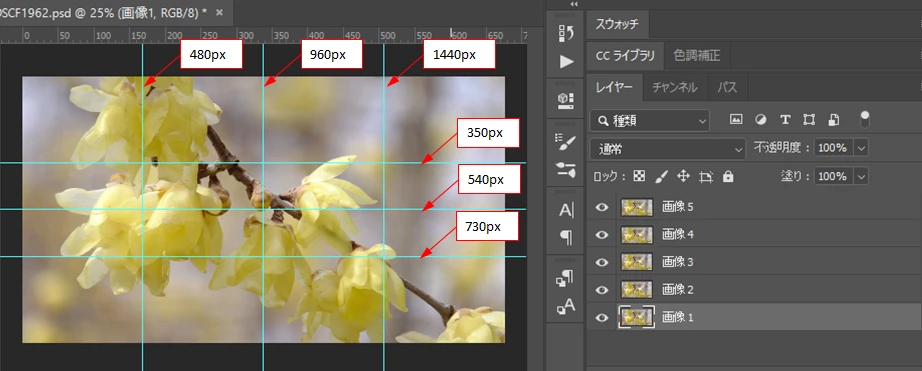
Task: Hide layer 画像 4
Action: pyautogui.click(x=602, y=235)
